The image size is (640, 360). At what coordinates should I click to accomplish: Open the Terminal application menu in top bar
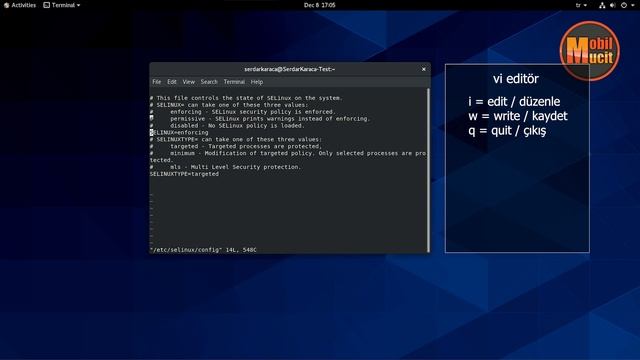pos(62,5)
